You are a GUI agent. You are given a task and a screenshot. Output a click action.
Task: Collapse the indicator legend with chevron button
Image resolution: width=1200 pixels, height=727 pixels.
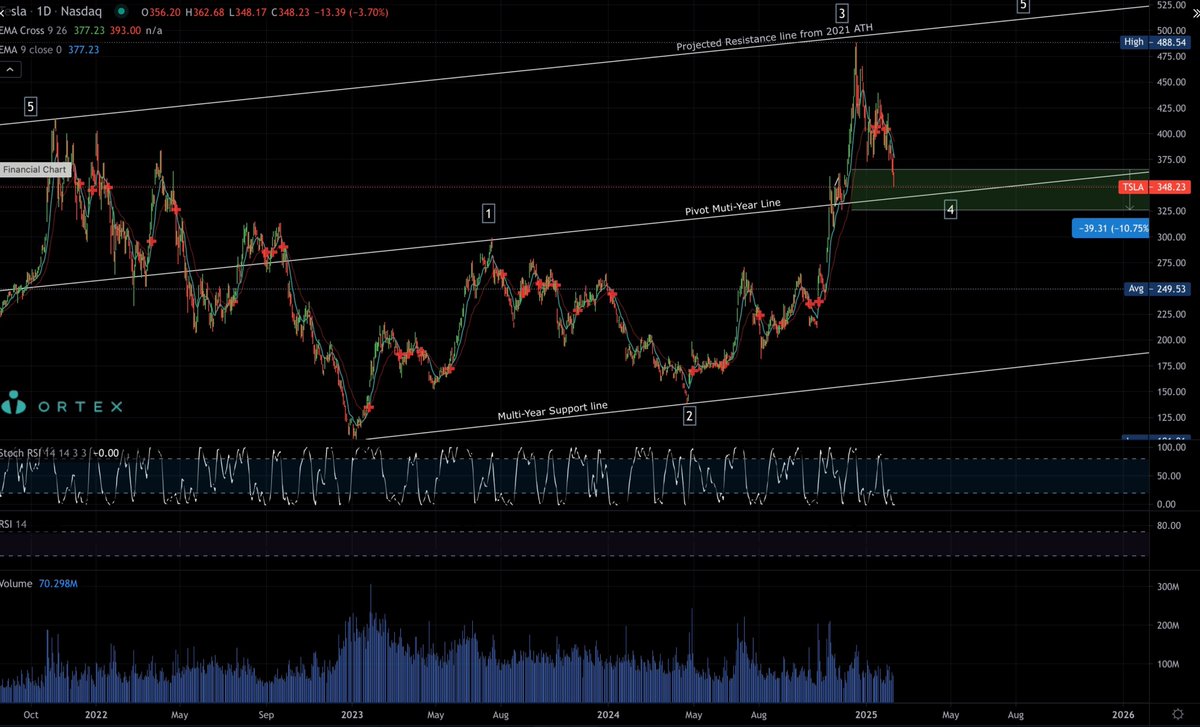(10, 70)
